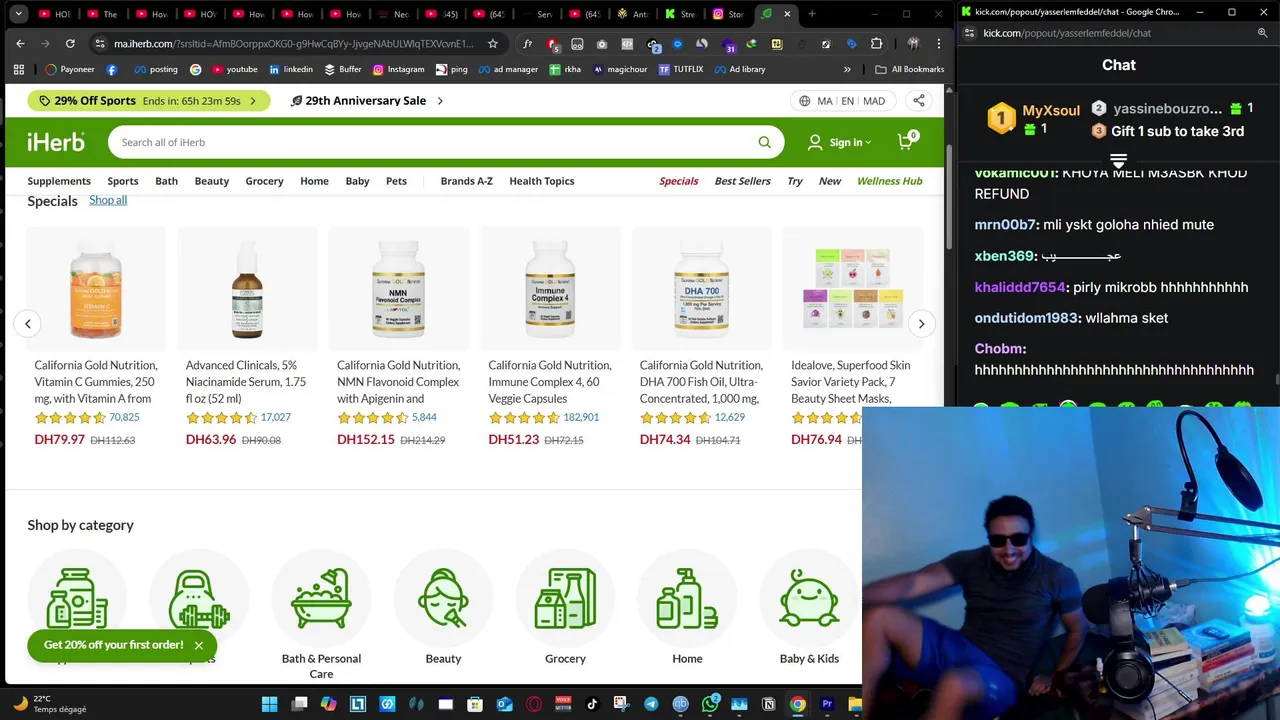This screenshot has width=1280, height=720.
Task: Open Best Sellers link
Action: tap(742, 181)
